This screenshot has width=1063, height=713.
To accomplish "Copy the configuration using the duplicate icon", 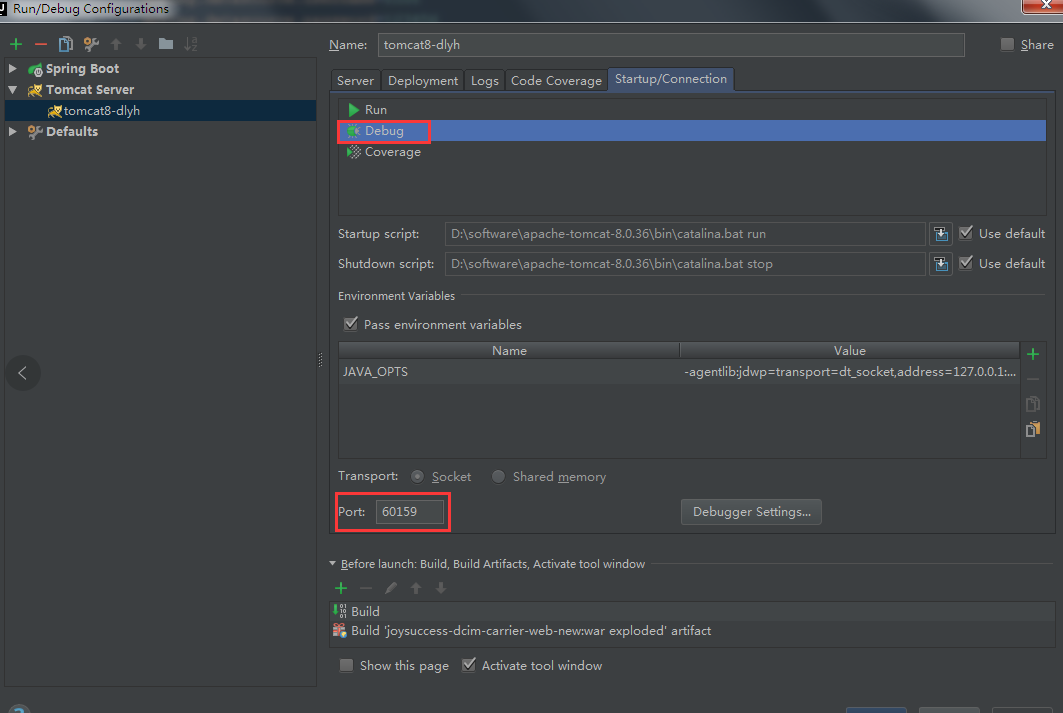I will (x=66, y=44).
